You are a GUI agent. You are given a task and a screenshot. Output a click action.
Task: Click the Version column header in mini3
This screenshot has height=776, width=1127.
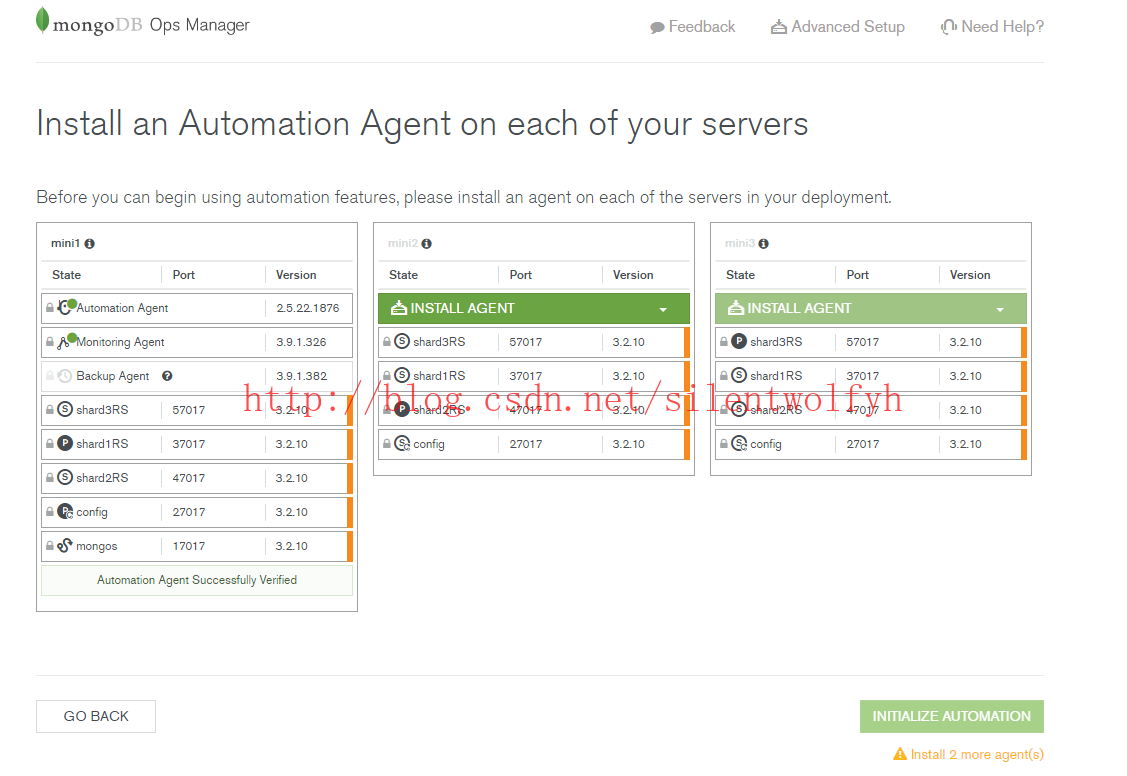pos(970,275)
